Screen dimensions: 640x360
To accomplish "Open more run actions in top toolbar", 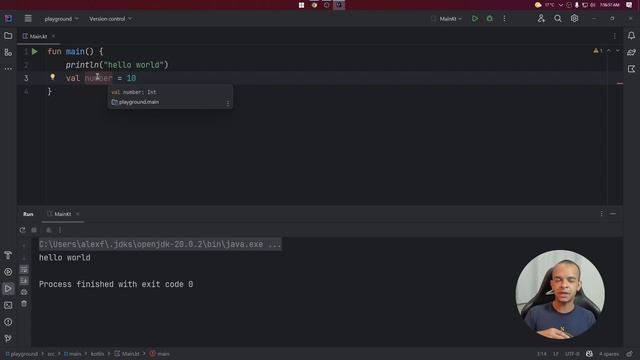I will [x=504, y=19].
